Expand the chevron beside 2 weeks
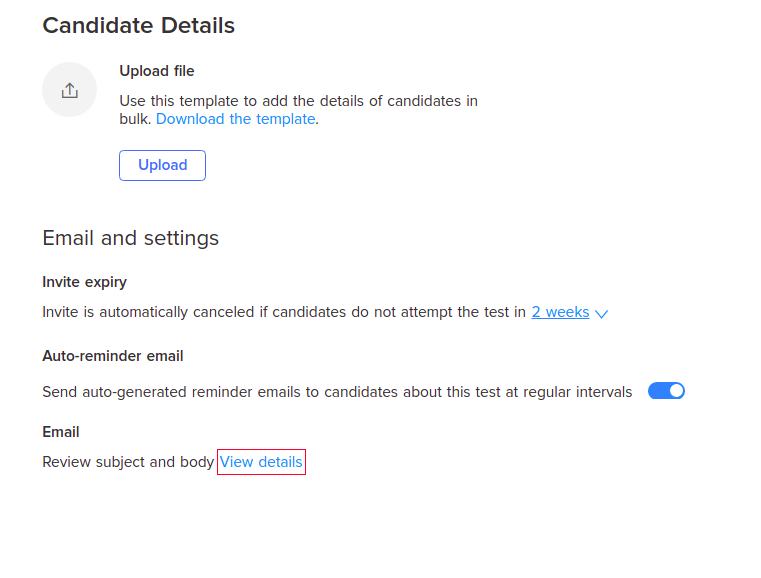 602,314
